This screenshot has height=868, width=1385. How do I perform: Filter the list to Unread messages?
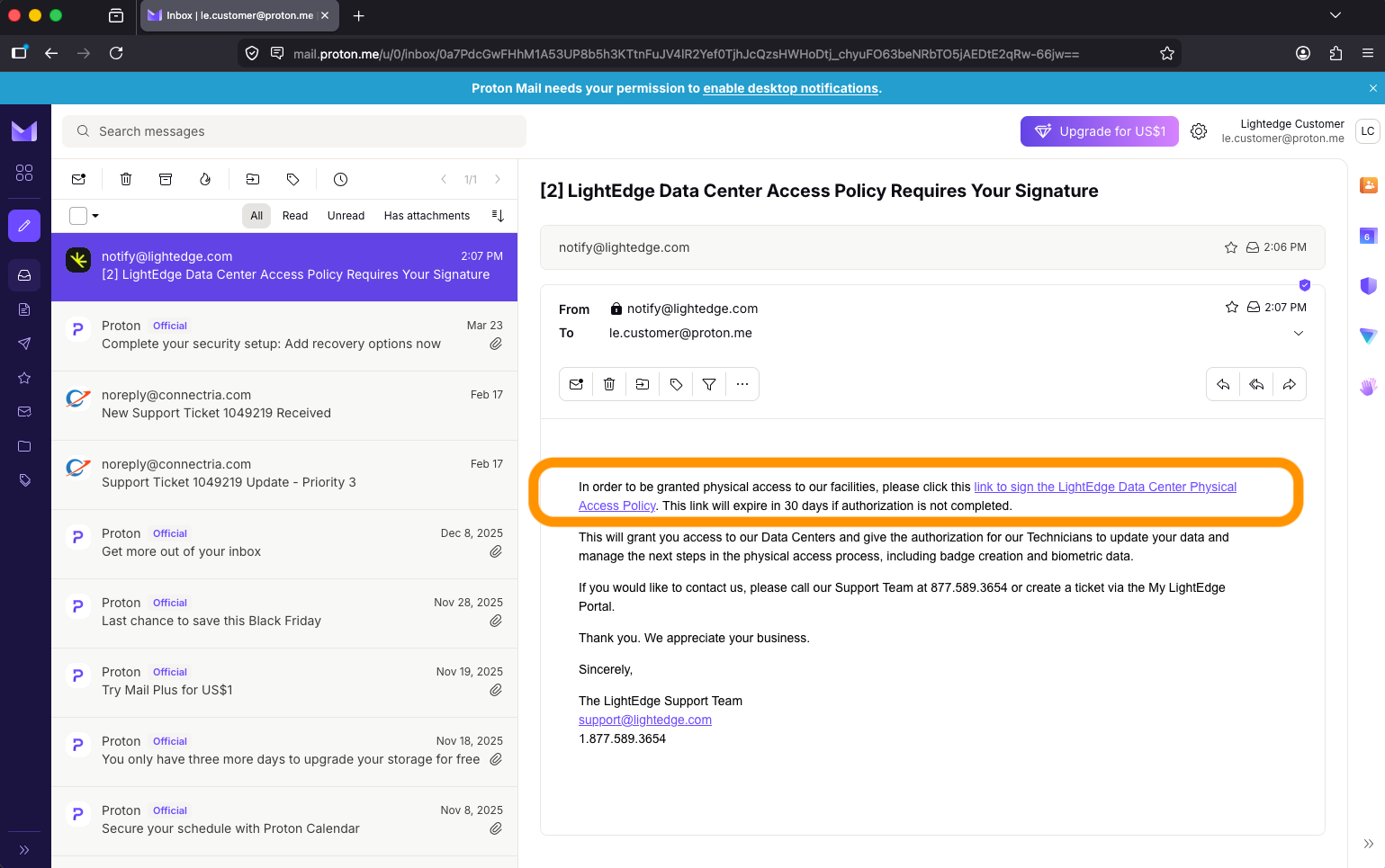click(x=346, y=216)
